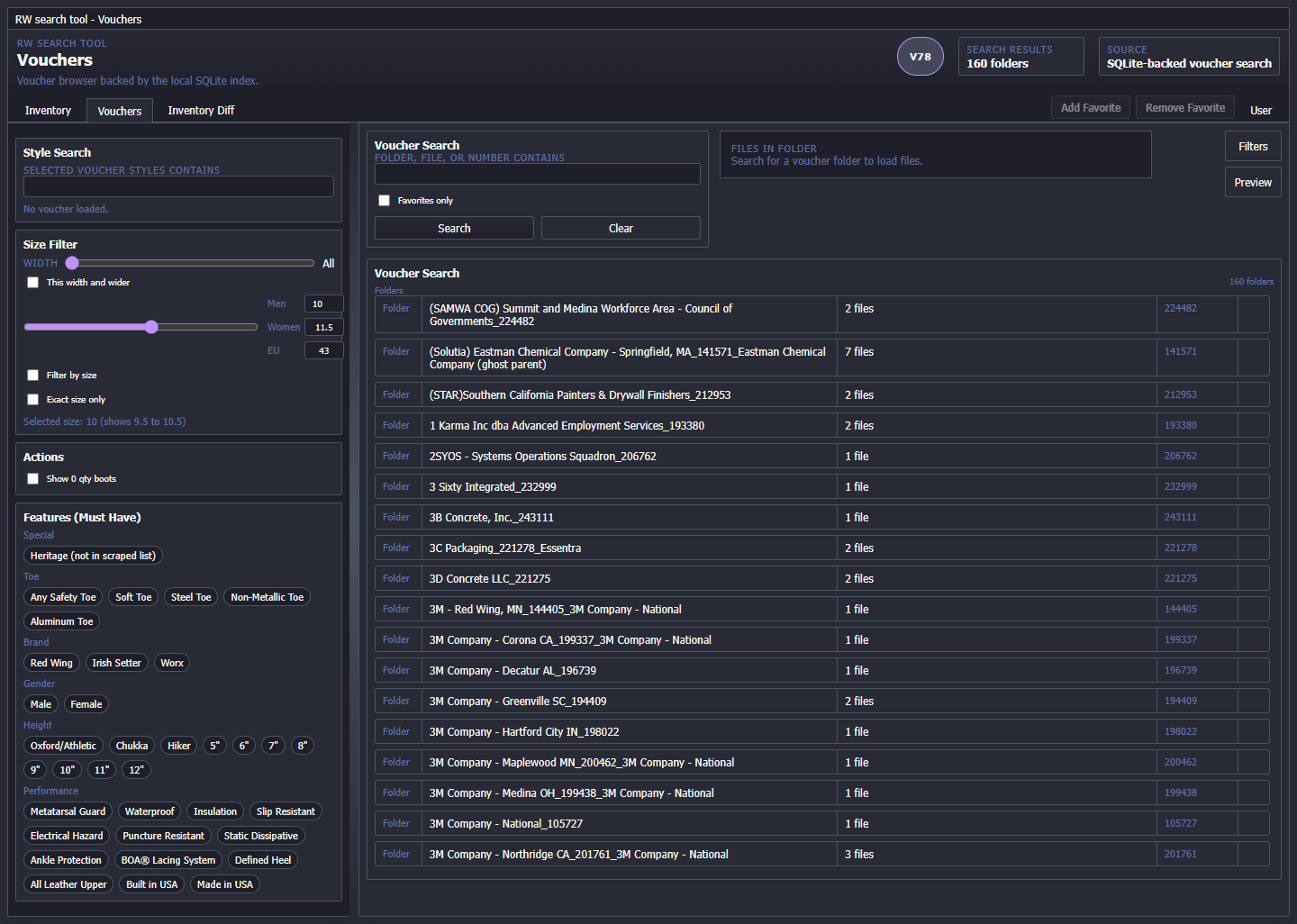Open the Inventory Diff tab

(x=201, y=111)
